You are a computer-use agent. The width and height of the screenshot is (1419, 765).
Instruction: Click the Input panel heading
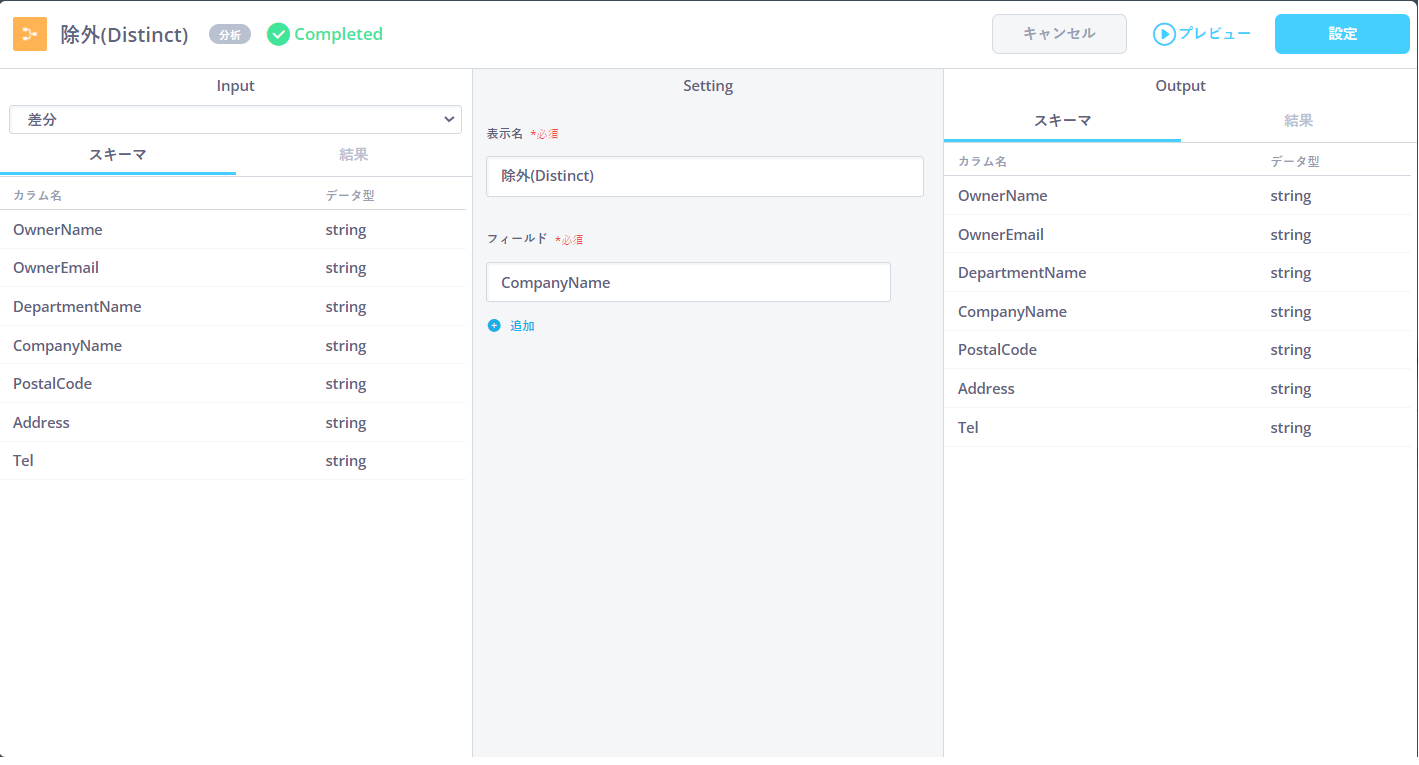pyautogui.click(x=236, y=86)
